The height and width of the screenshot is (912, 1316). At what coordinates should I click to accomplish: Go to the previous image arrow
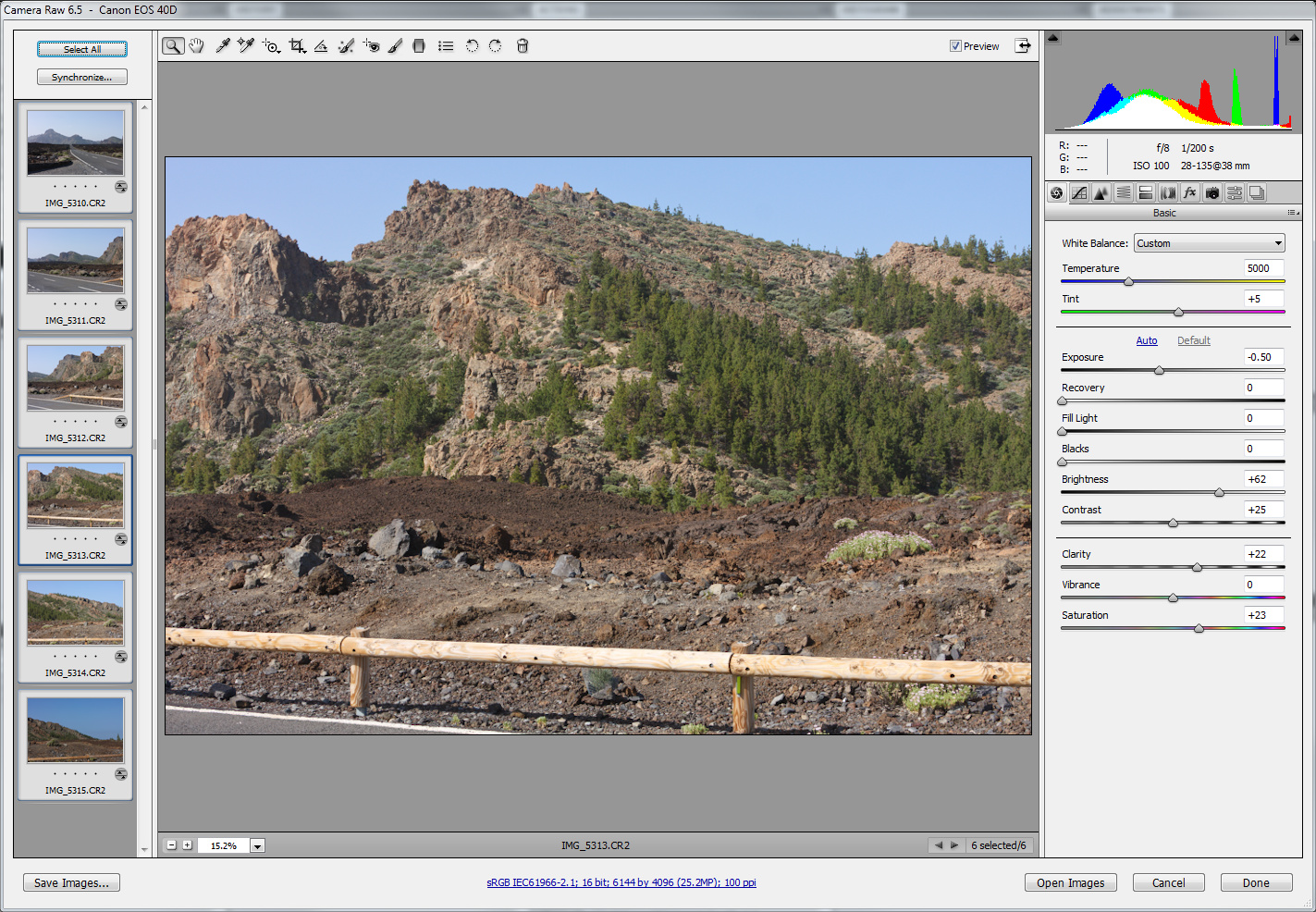(939, 845)
